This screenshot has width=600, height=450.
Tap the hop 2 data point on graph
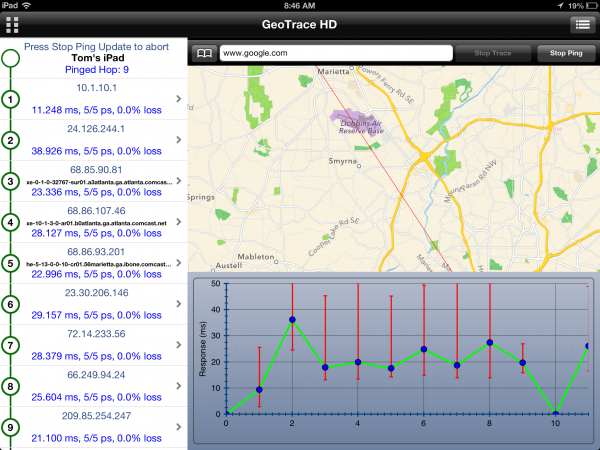tap(292, 320)
